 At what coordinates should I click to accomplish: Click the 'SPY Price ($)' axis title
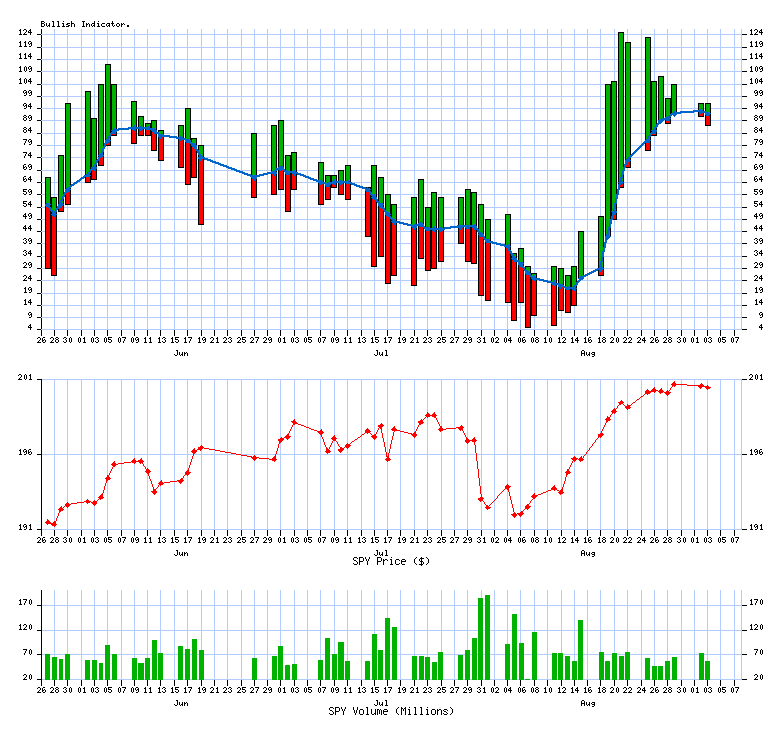[391, 561]
